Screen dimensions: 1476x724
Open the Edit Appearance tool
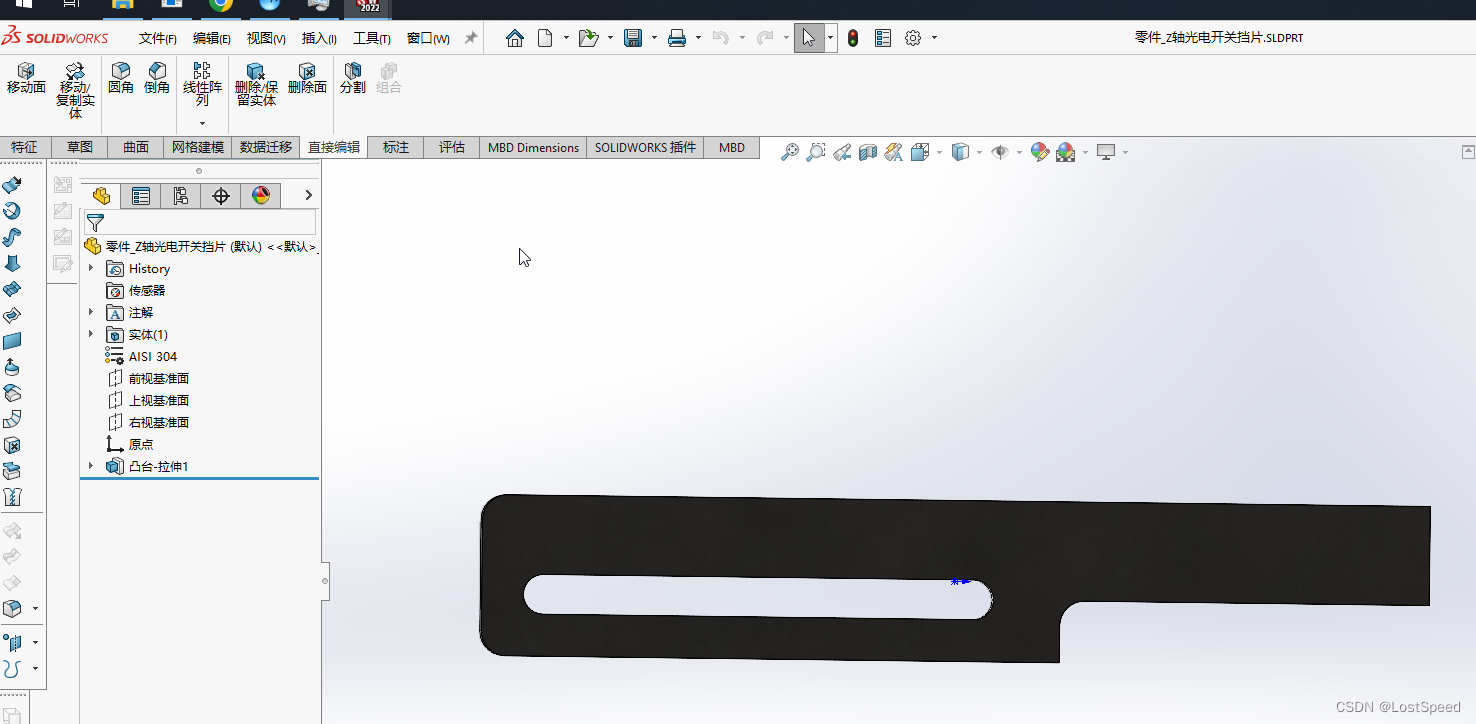point(1040,152)
